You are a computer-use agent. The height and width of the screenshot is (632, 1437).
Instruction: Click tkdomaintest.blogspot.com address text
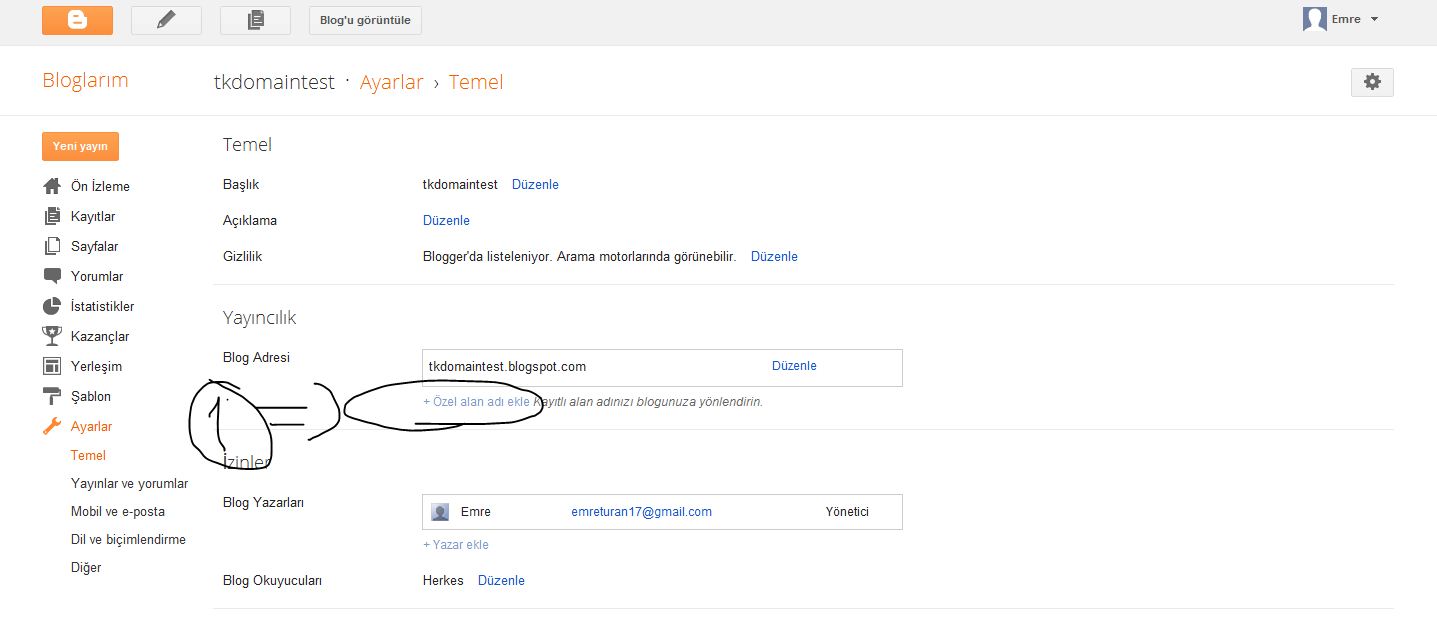pos(507,366)
